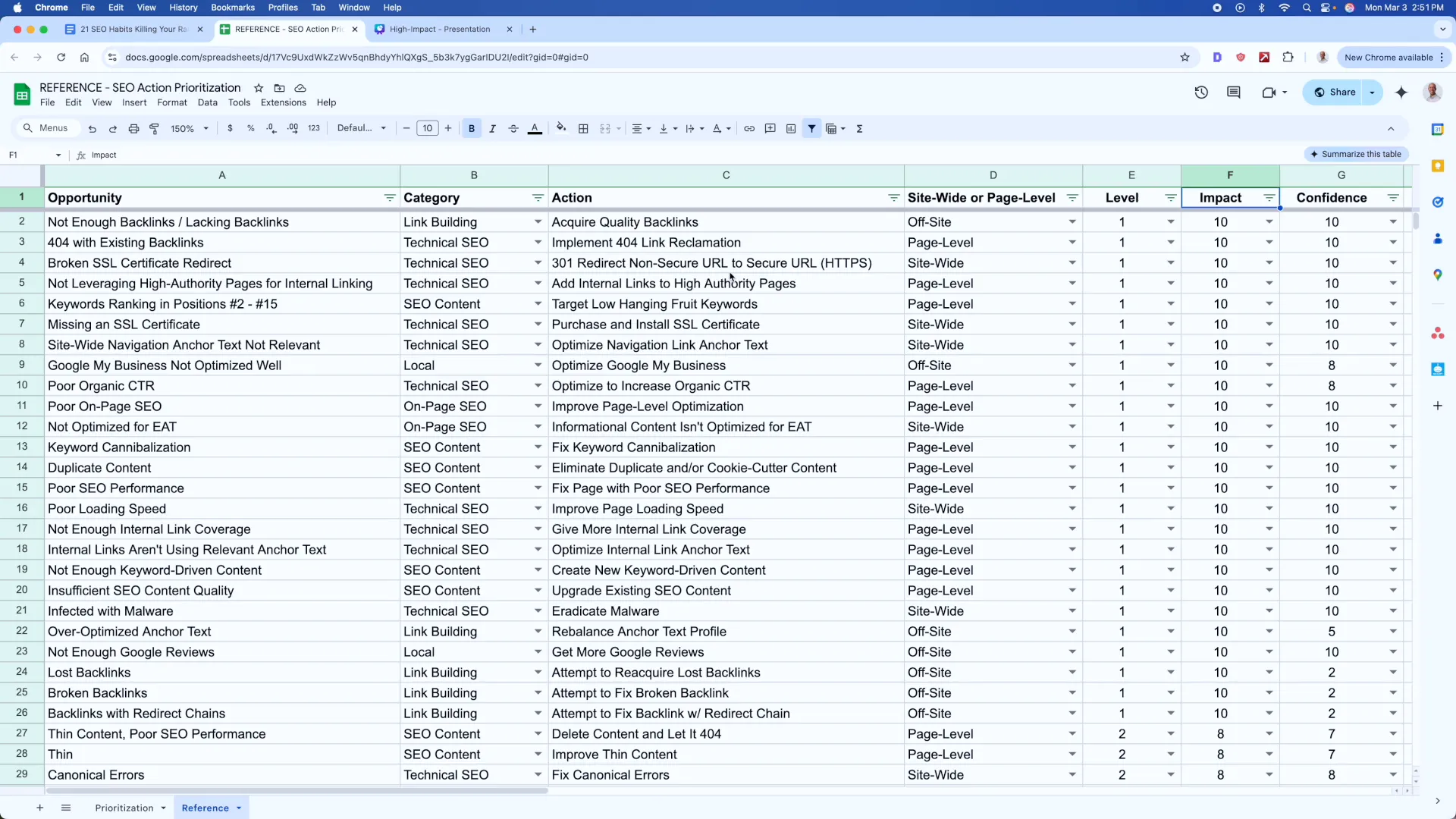
Task: Open Google Maps side panel
Action: (x=1439, y=275)
